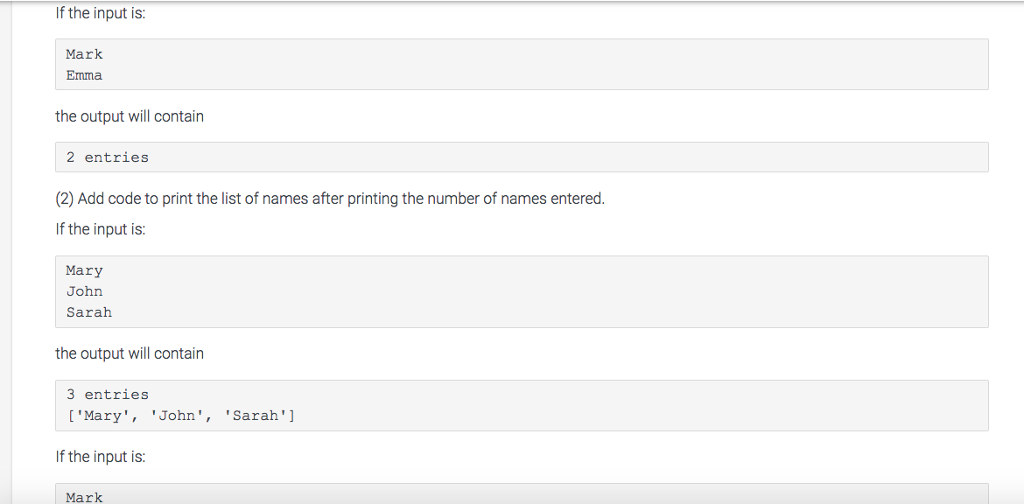The height and width of the screenshot is (504, 1024).
Task: Click Emma in the first input code block
Action: pos(84,75)
